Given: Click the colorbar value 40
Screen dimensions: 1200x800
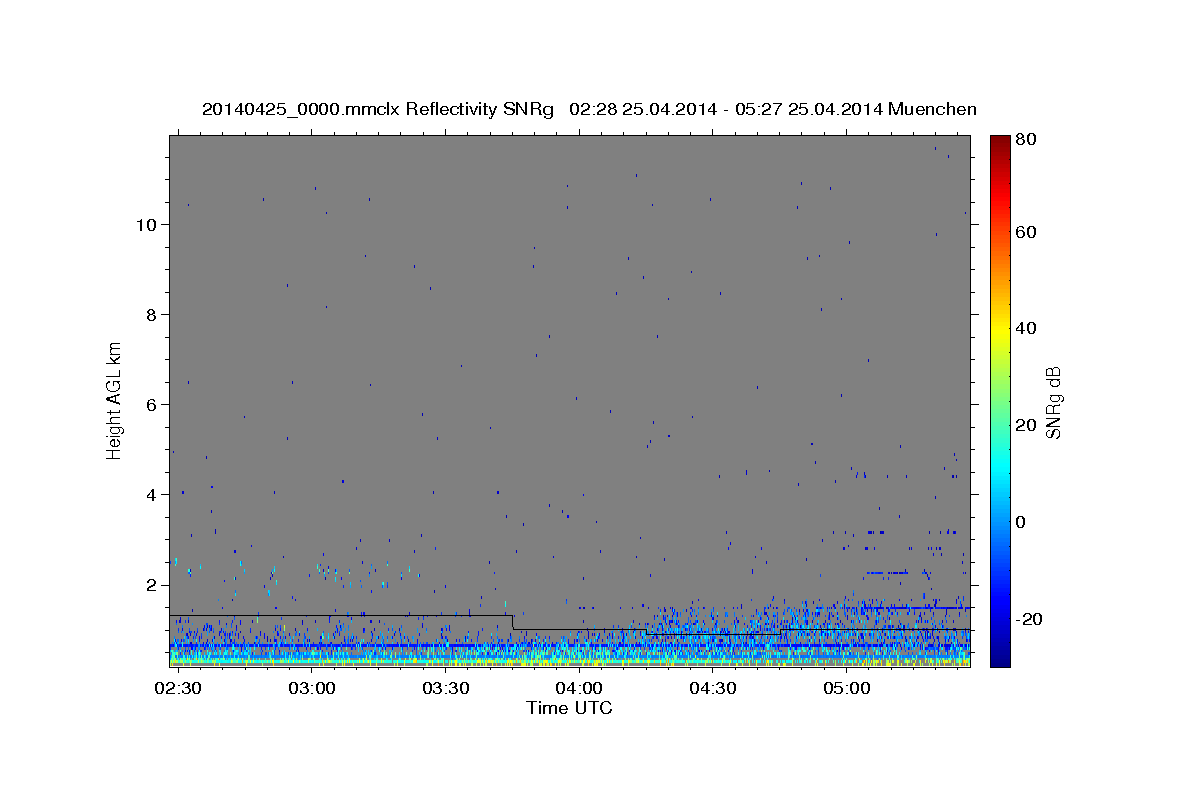Looking at the screenshot, I should [x=1026, y=328].
